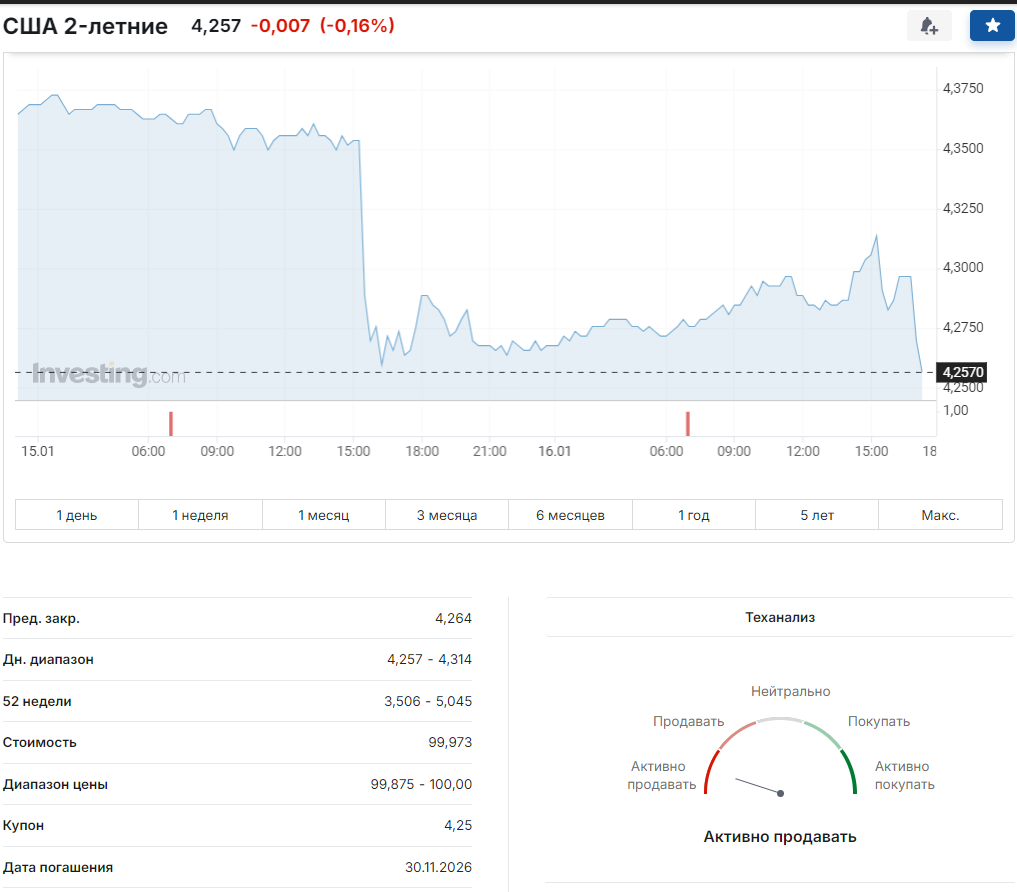
Task: Click the red event marker on 16.01
Action: point(688,424)
